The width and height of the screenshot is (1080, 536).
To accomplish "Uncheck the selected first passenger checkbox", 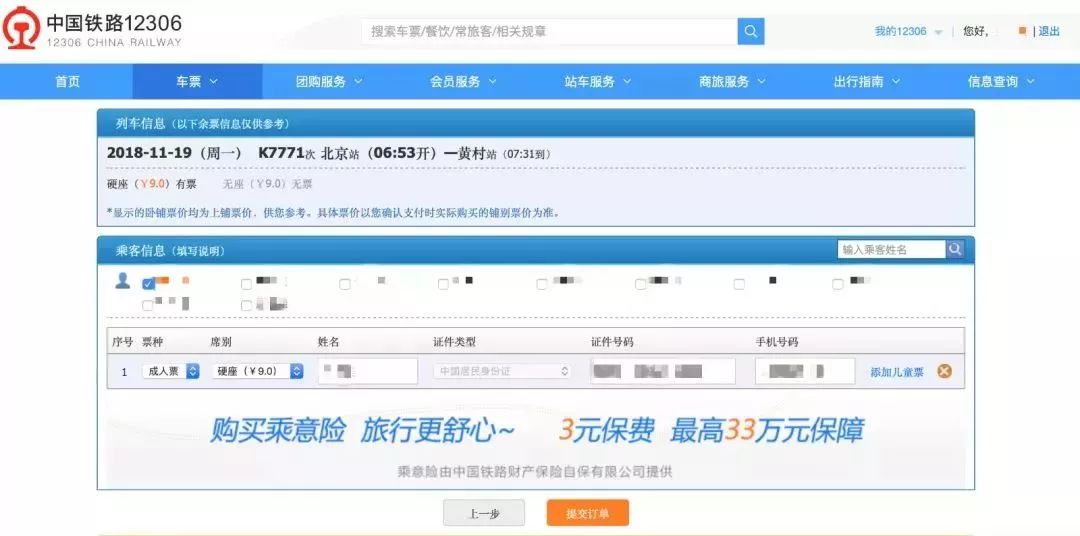I will [x=148, y=284].
